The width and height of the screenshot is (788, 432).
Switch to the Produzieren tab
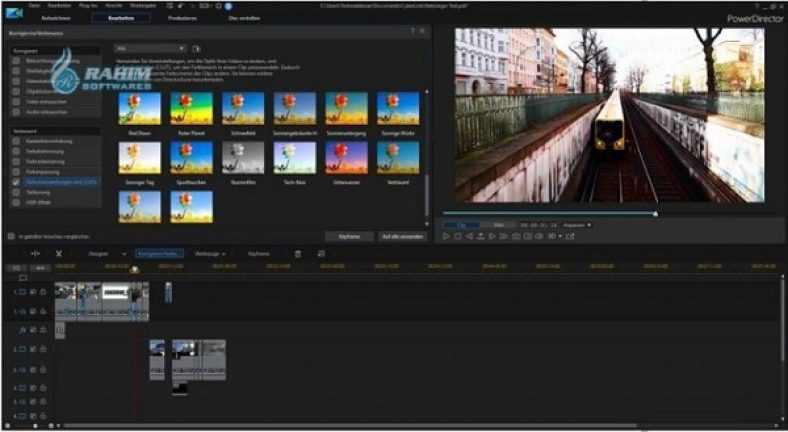(x=181, y=18)
